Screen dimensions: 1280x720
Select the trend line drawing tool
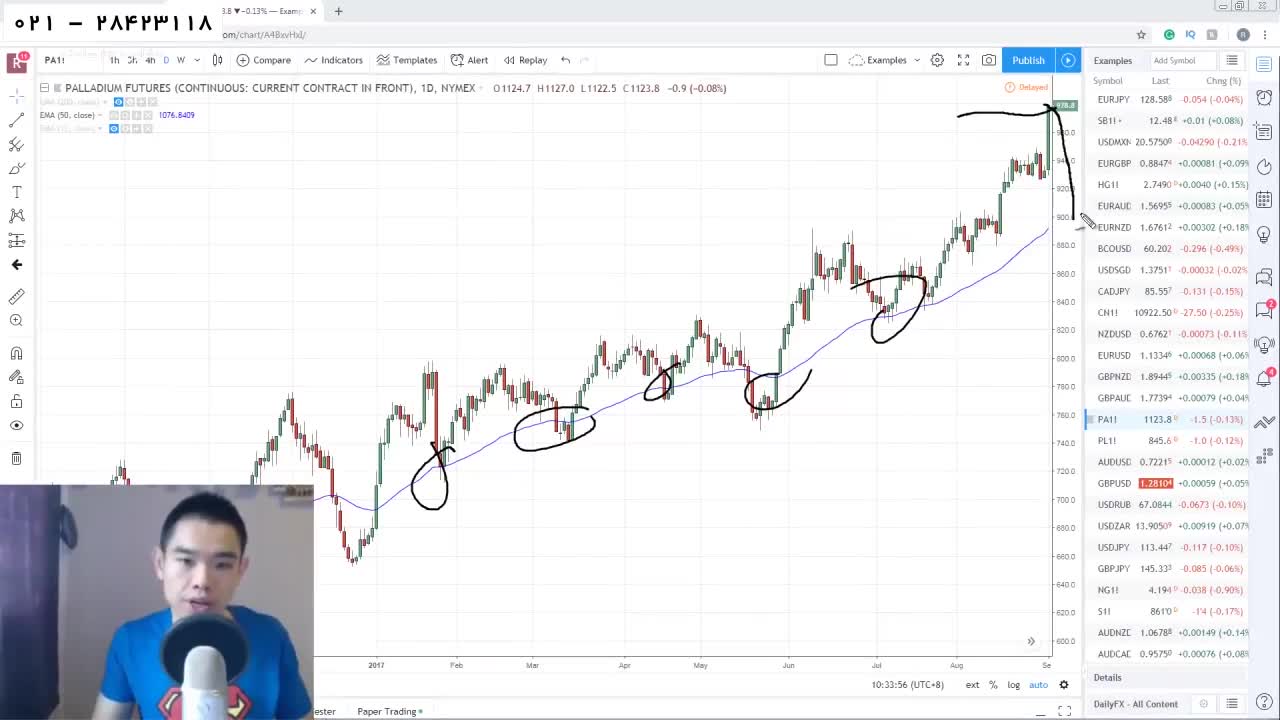17,120
